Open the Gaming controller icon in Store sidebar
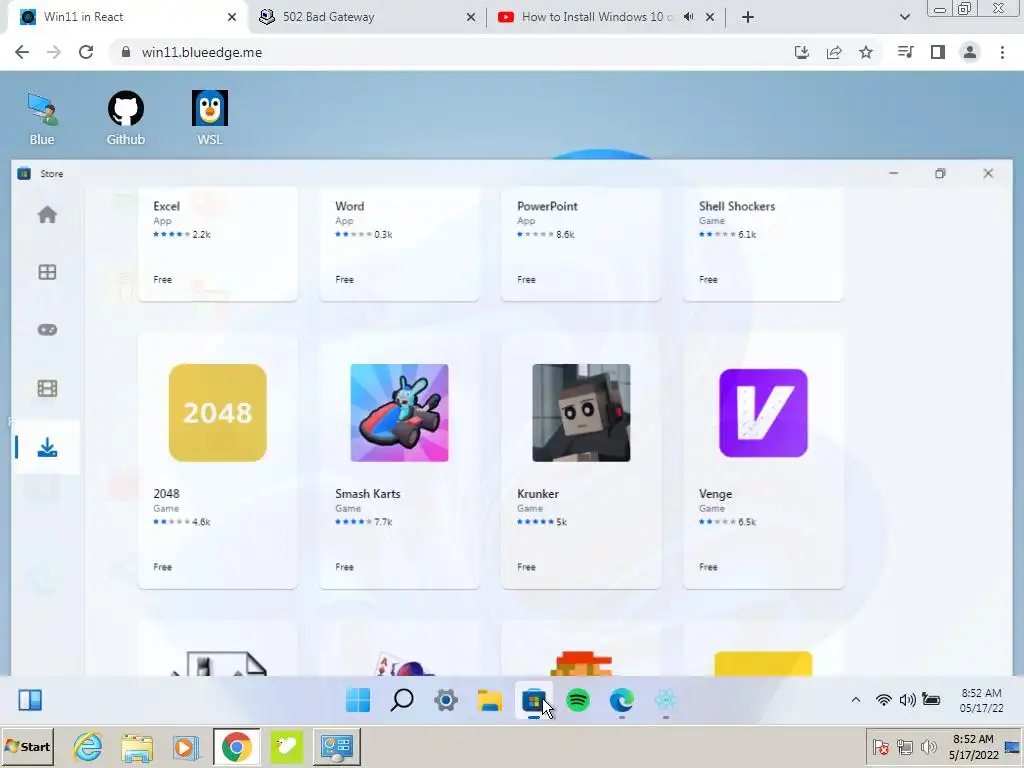The image size is (1024, 768). 47,330
